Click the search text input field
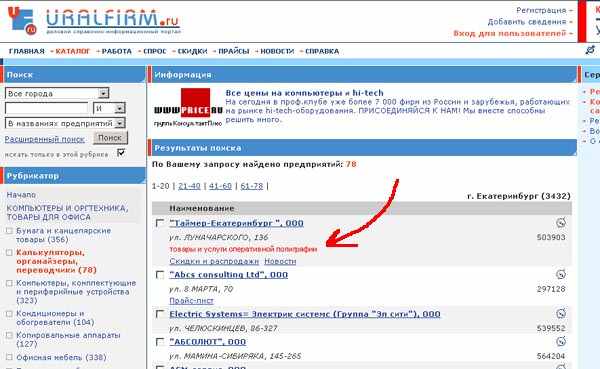This screenshot has height=369, width=600. 47,108
